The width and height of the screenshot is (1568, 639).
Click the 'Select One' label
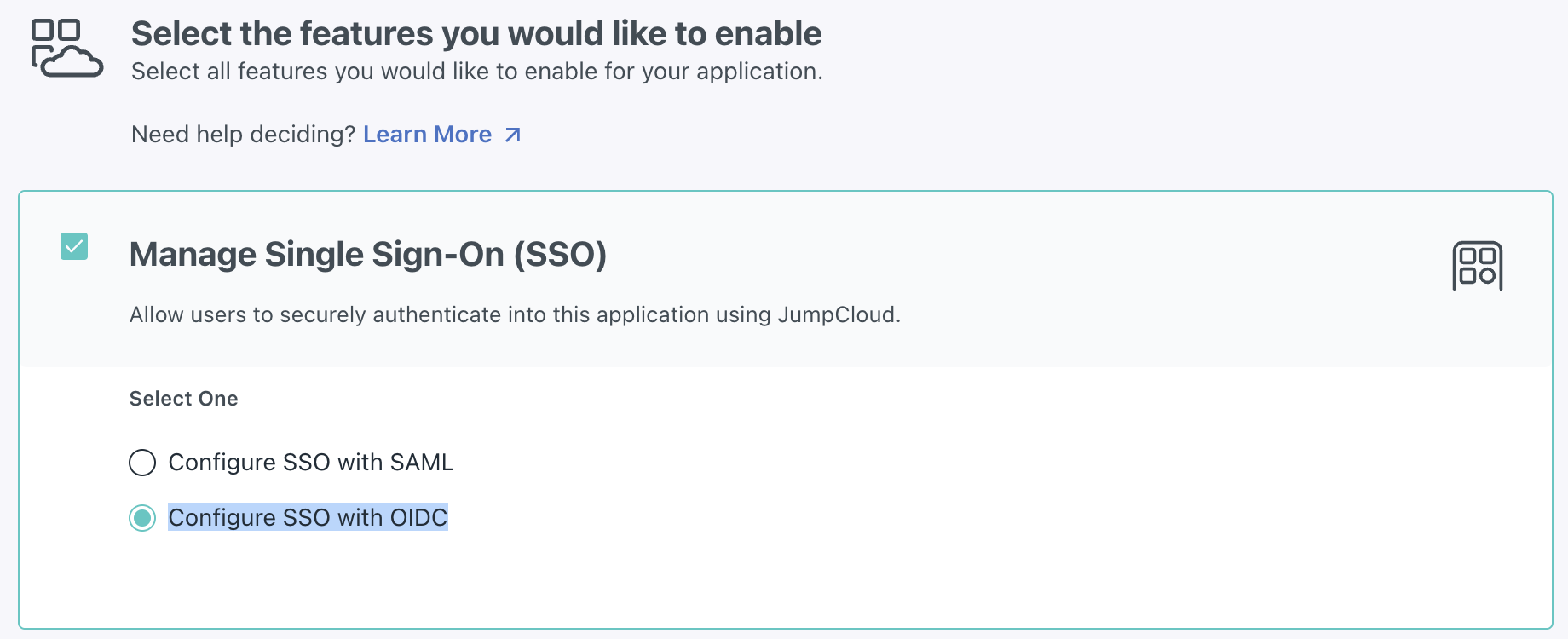[x=183, y=399]
